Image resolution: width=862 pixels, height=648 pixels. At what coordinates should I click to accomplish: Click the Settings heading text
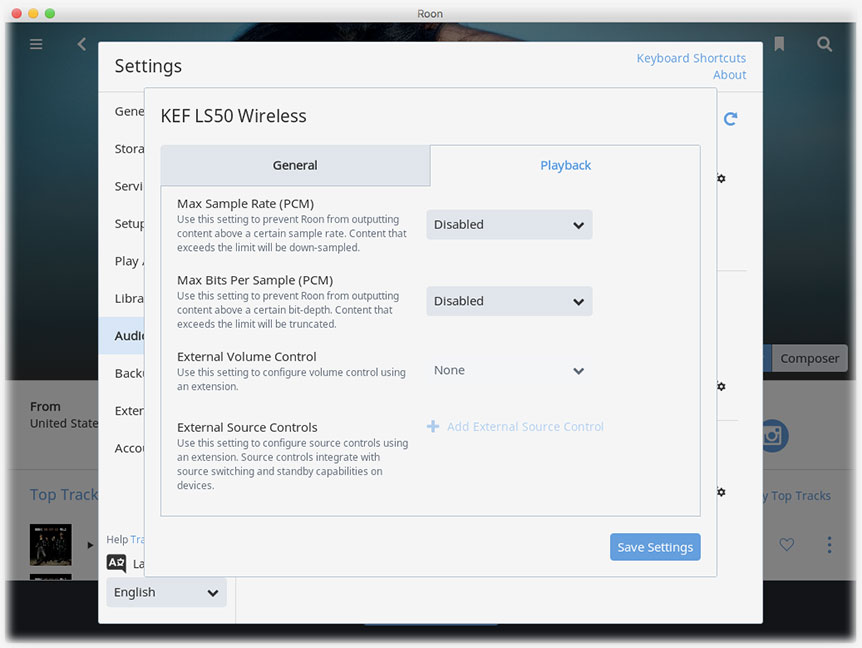click(x=148, y=66)
